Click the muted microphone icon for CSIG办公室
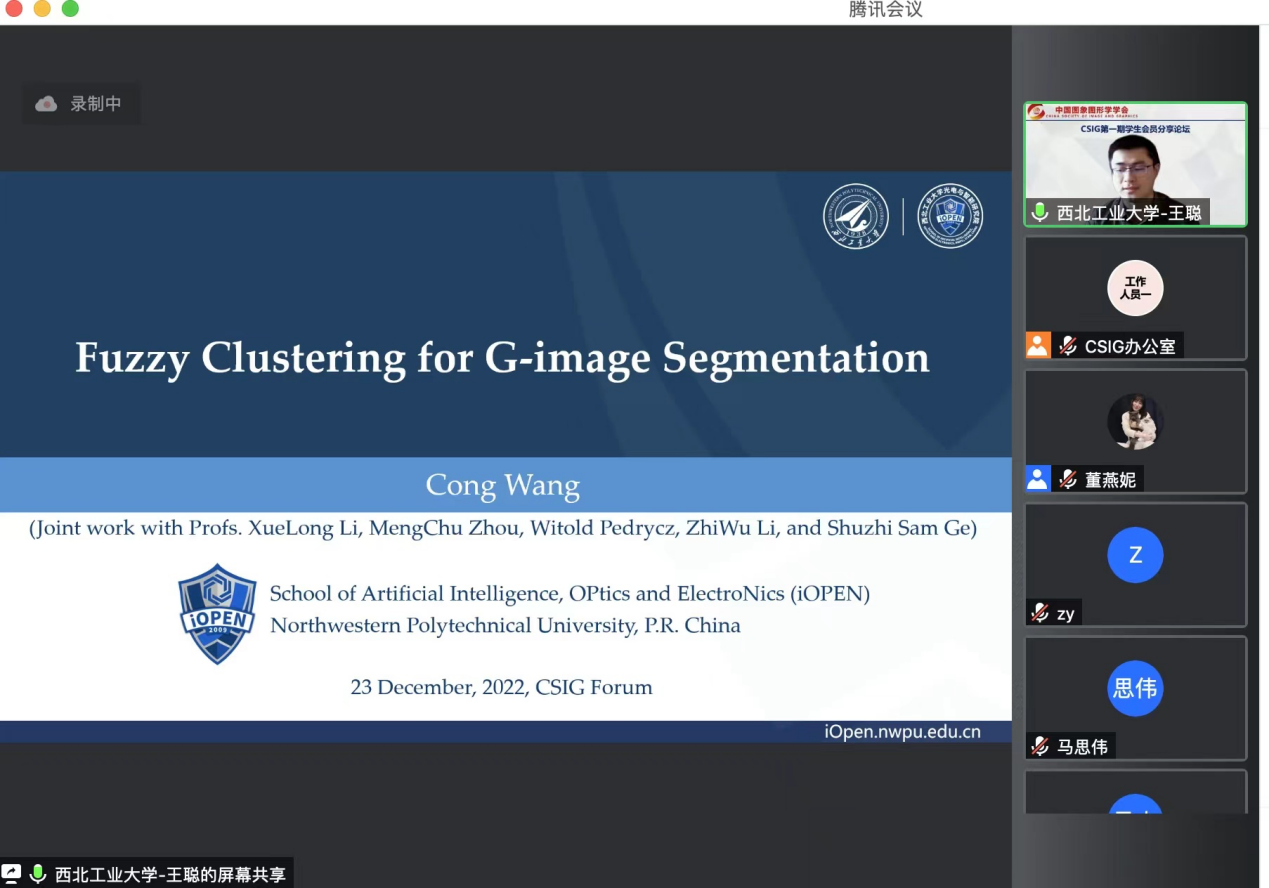Image resolution: width=1269 pixels, height=888 pixels. pos(1068,346)
